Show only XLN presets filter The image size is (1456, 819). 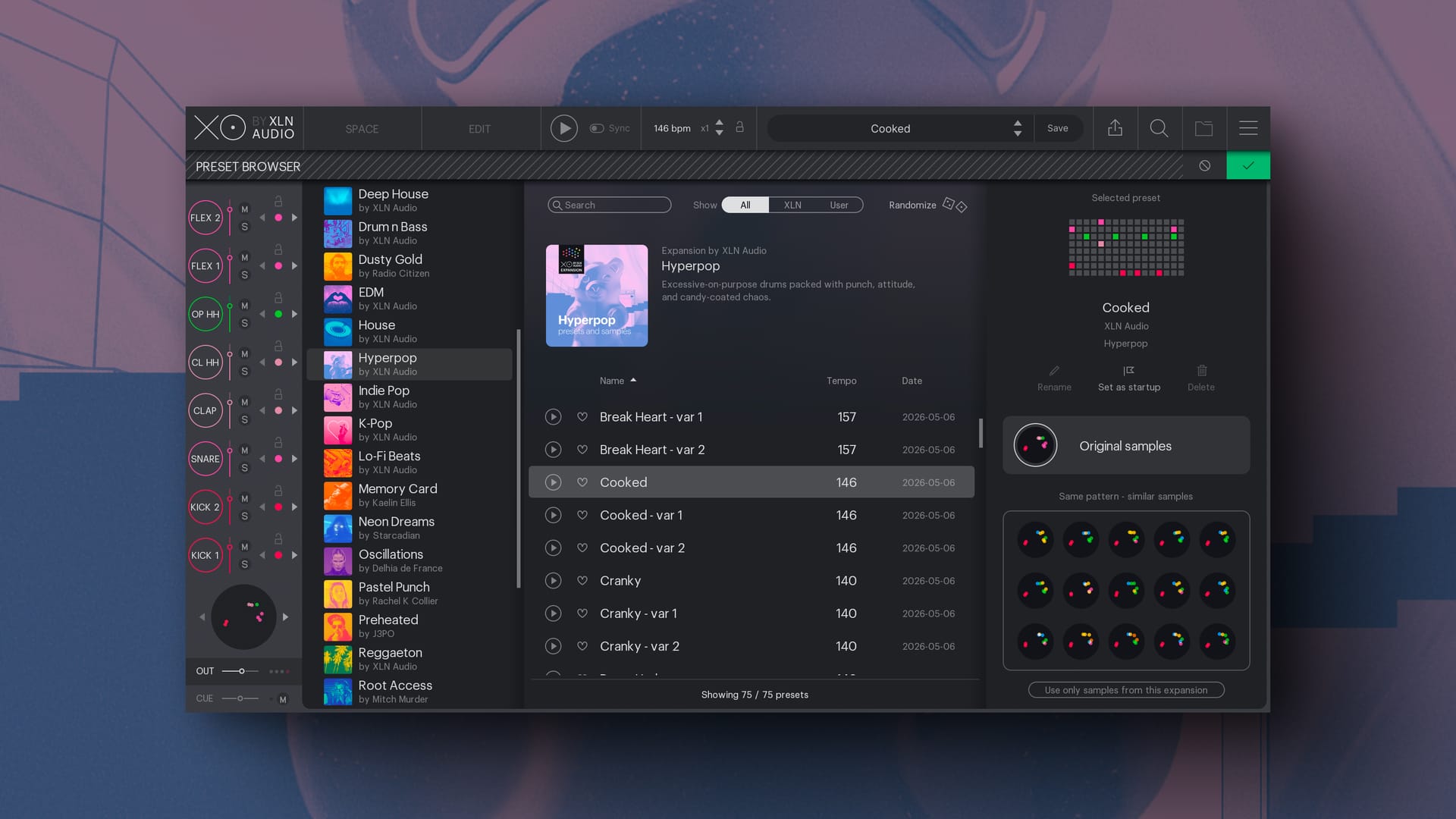click(792, 205)
